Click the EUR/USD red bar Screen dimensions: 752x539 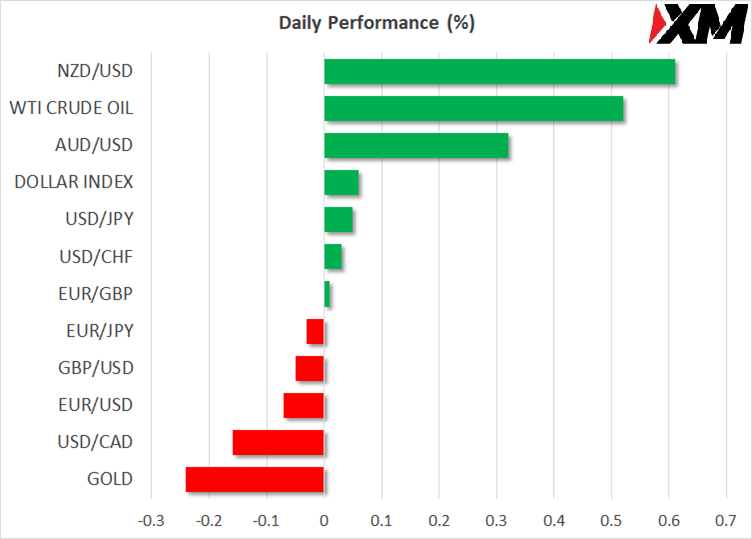point(304,405)
